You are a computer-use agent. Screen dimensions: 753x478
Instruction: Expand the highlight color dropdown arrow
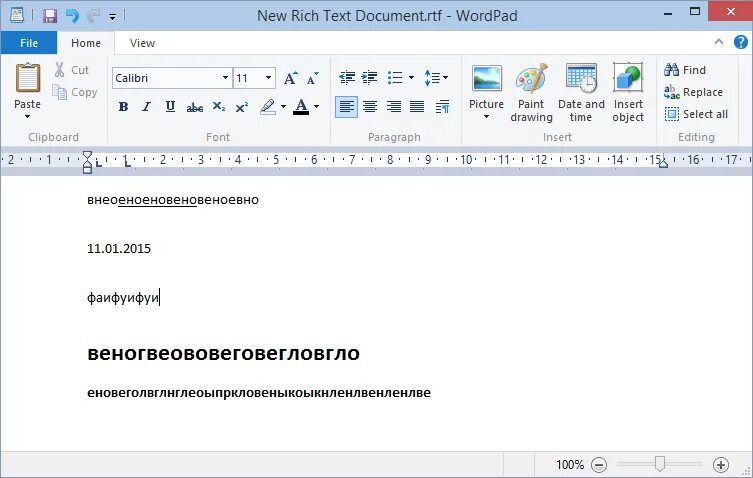click(x=283, y=107)
